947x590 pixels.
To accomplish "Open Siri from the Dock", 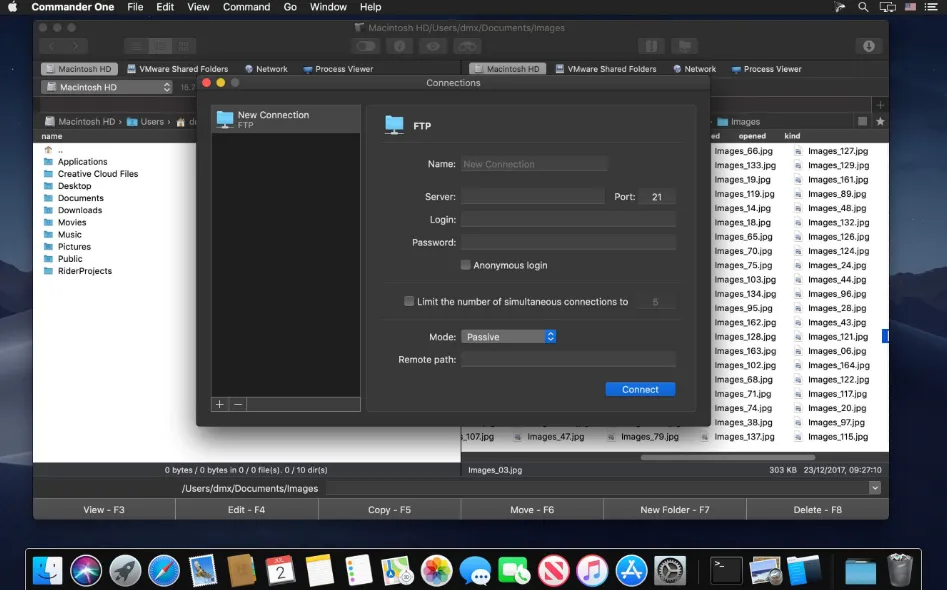I will [x=86, y=570].
